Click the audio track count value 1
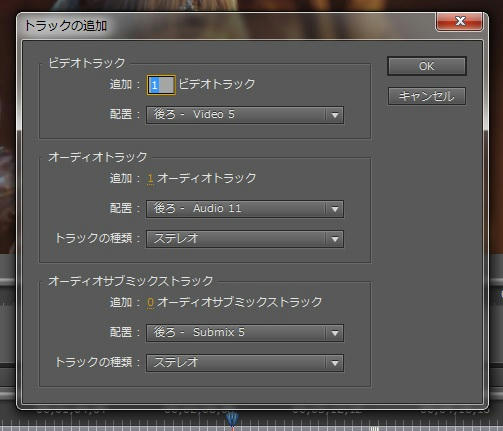The height and width of the screenshot is (431, 503). (150, 178)
